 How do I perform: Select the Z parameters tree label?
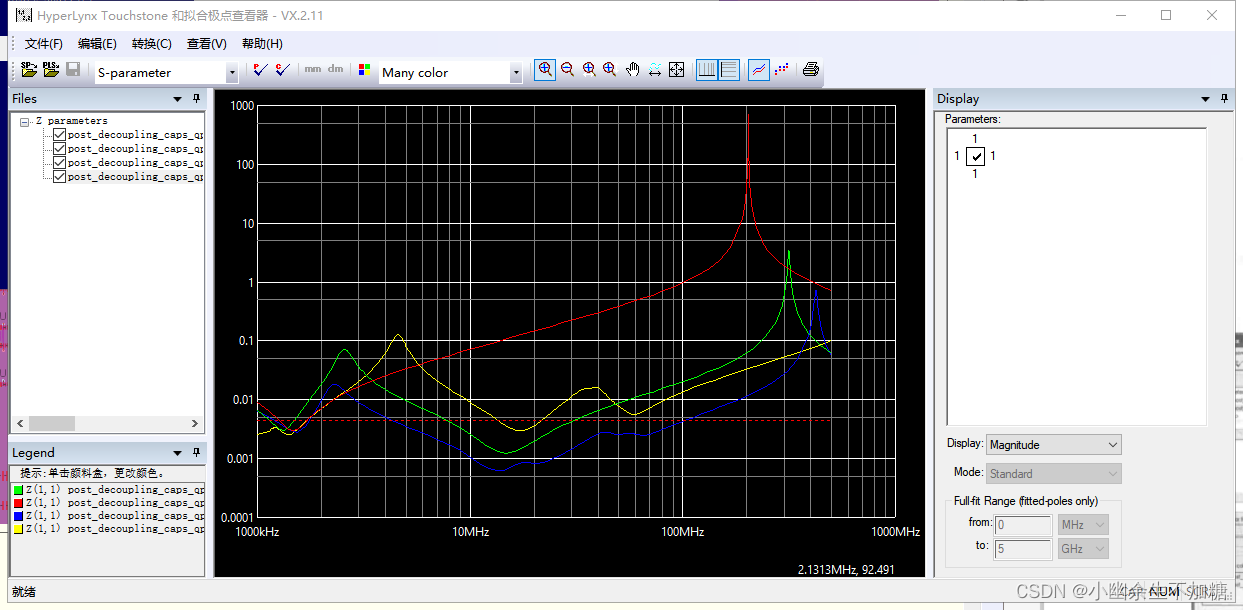71,121
